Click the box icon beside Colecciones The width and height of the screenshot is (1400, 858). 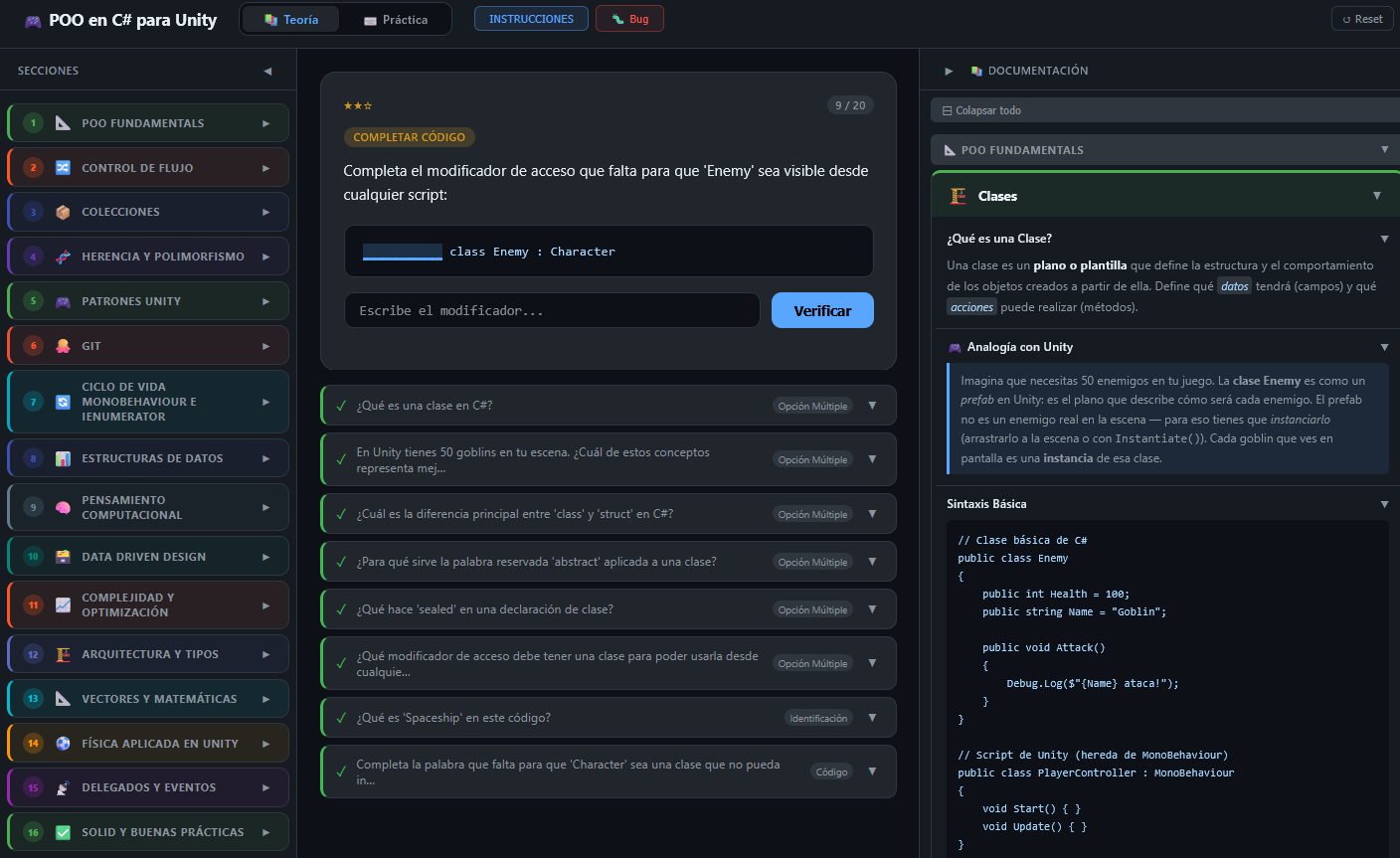pos(63,212)
